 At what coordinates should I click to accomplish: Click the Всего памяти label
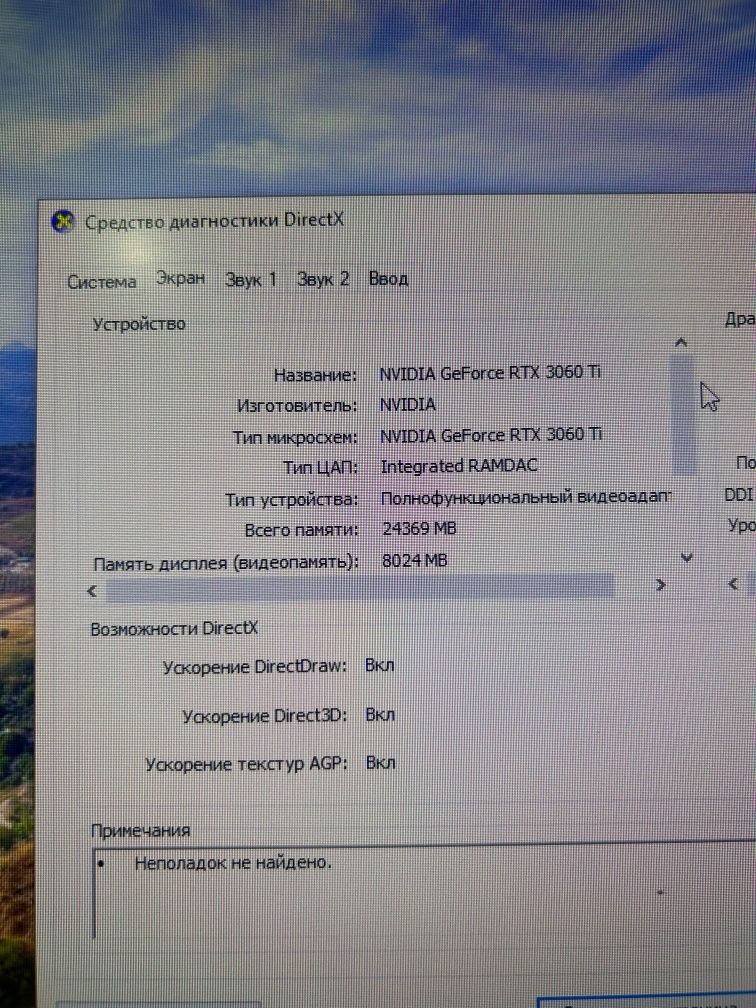click(x=301, y=531)
